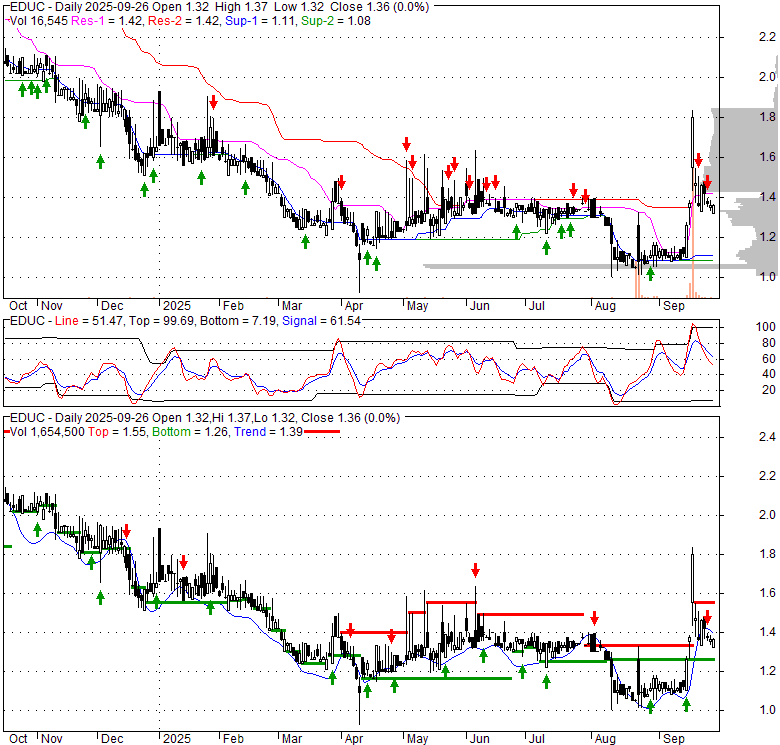Click the 'Vol 1,654,500' label in bottom chart

click(47, 432)
